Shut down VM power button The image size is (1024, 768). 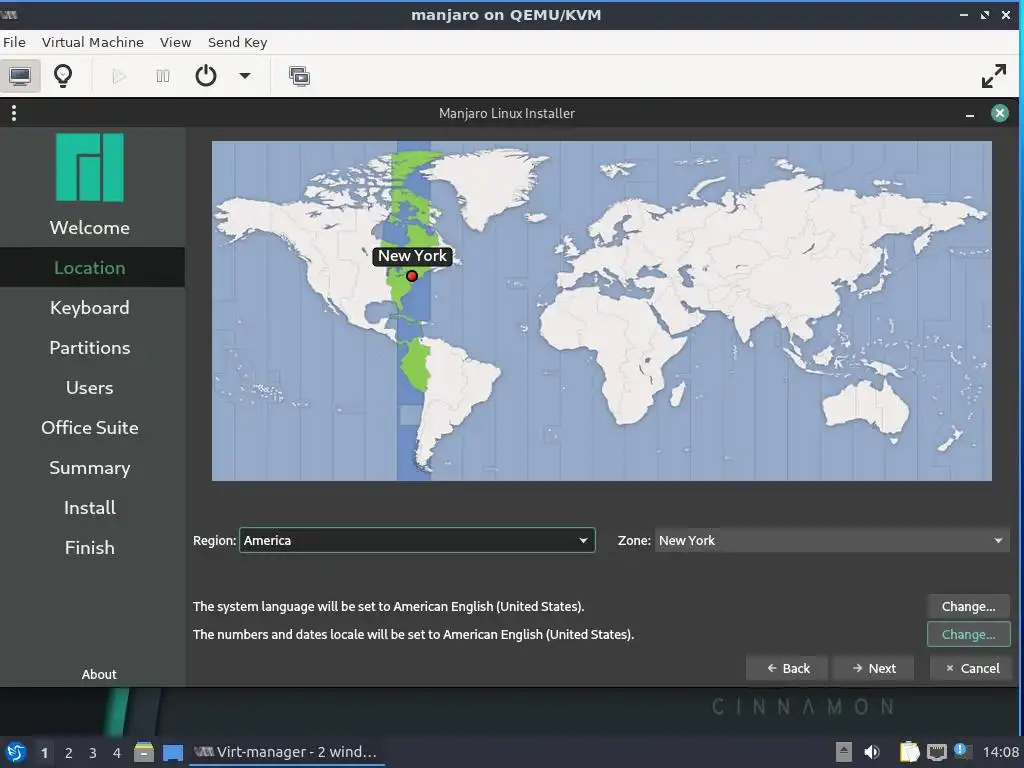(x=206, y=76)
